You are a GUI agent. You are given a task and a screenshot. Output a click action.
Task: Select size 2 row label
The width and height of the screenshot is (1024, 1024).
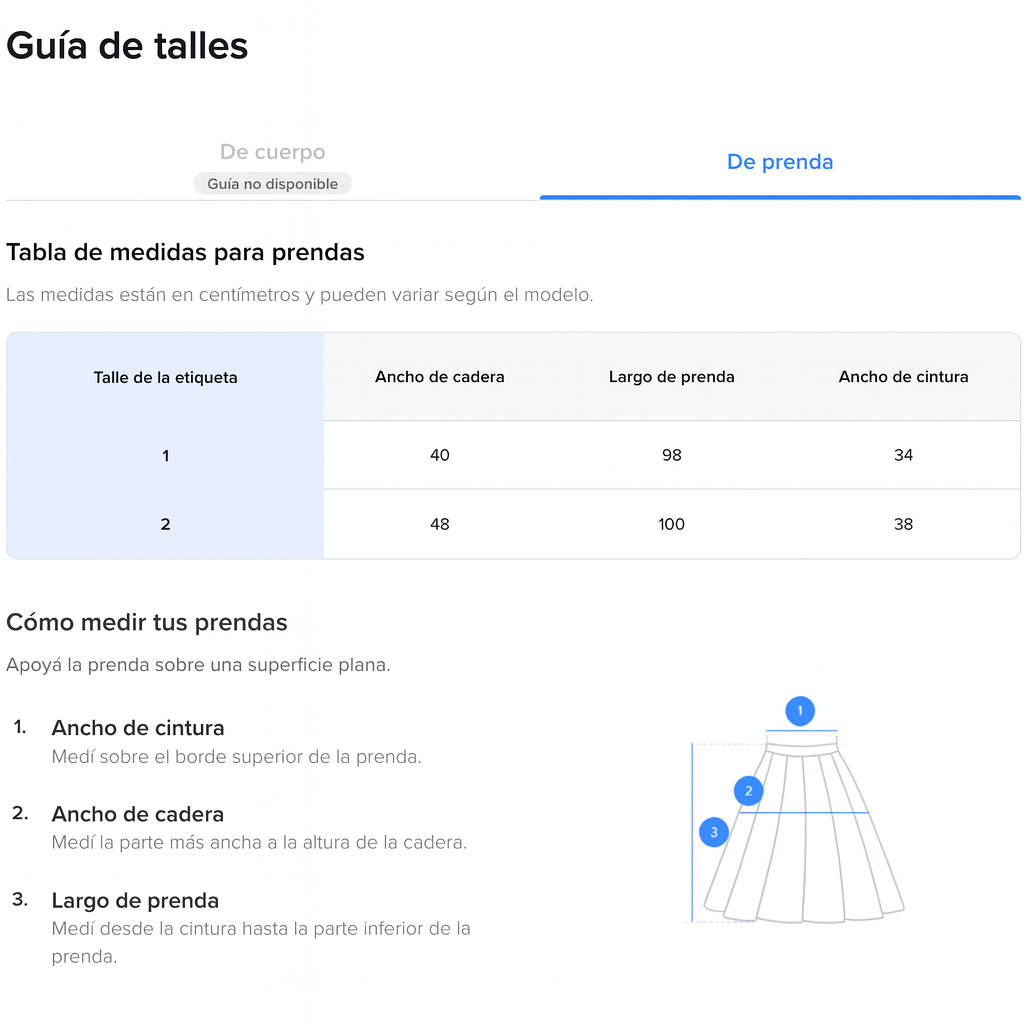pyautogui.click(x=165, y=524)
